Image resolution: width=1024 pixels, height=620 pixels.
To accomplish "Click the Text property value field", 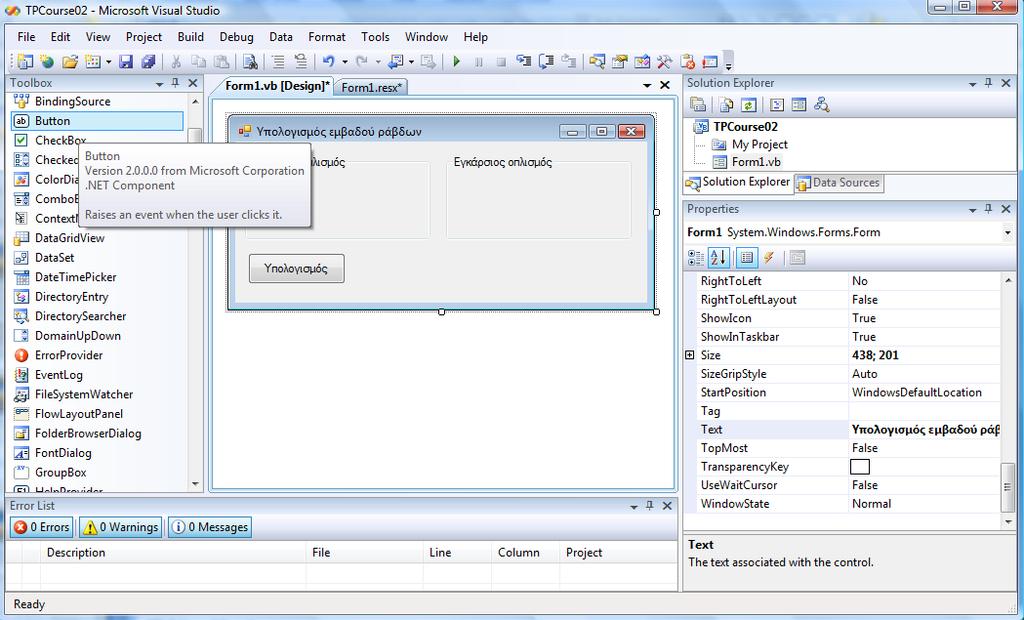I will pos(924,429).
